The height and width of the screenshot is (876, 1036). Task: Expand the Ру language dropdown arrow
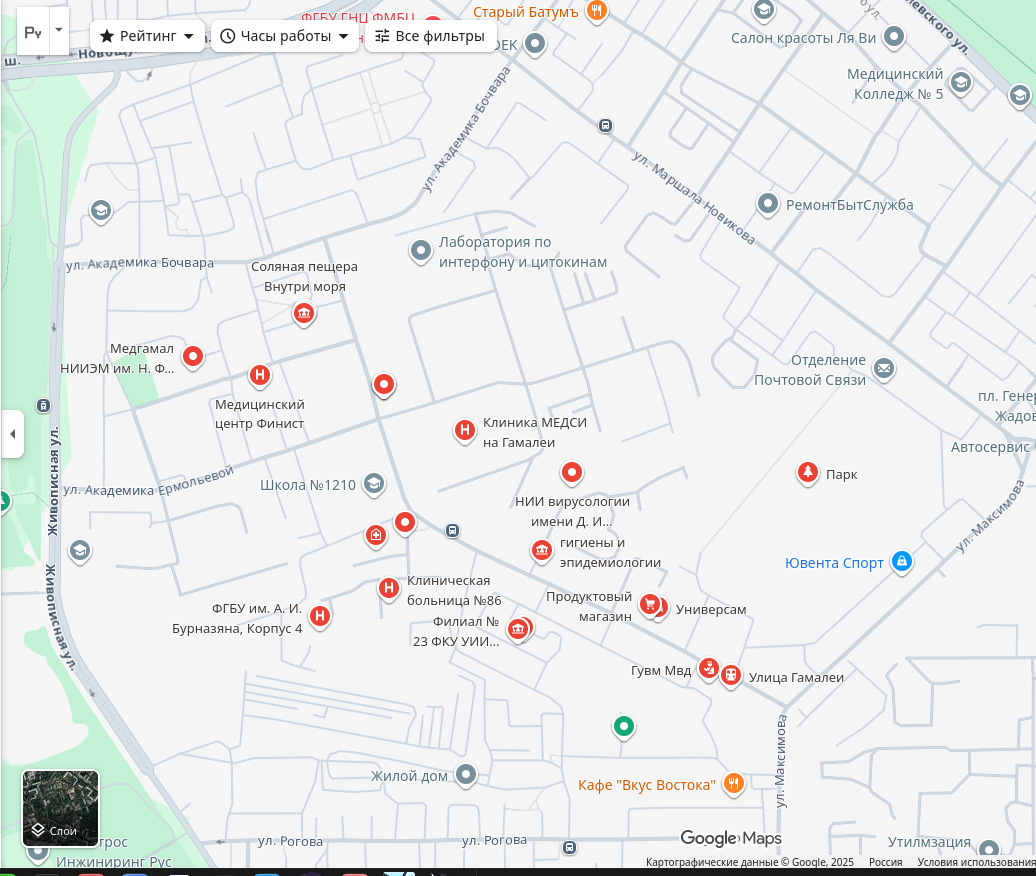[59, 30]
